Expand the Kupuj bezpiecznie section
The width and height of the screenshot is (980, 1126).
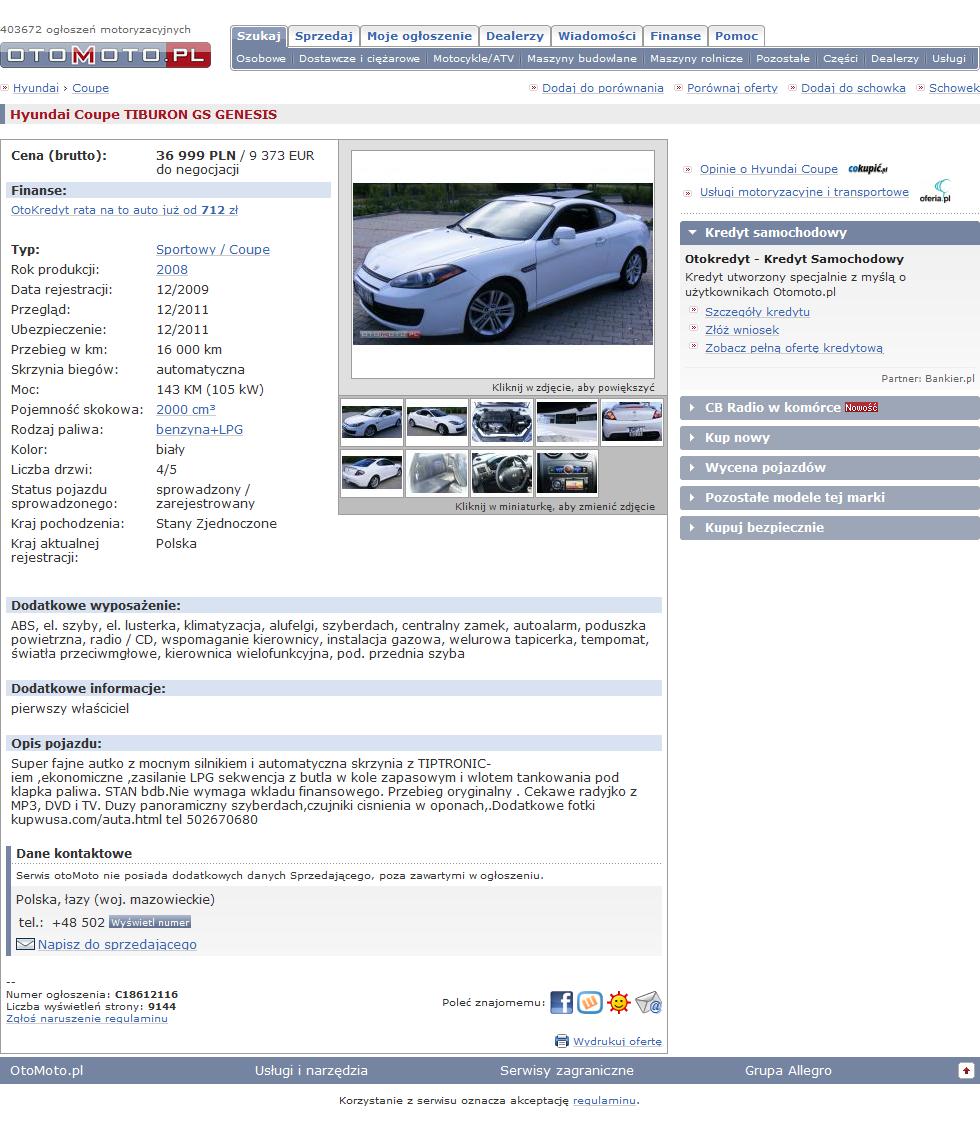click(829, 527)
